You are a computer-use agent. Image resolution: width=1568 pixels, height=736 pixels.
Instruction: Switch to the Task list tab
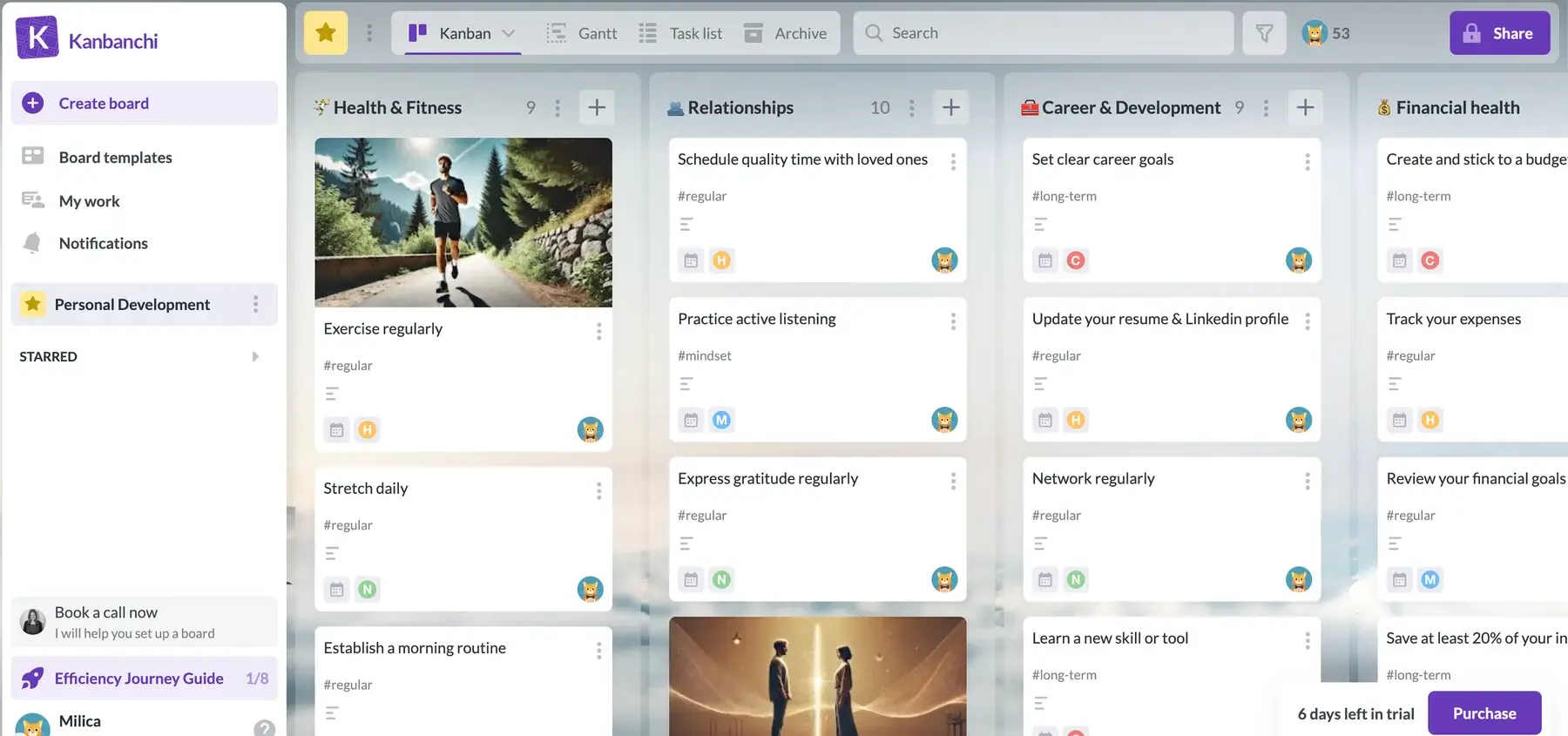pyautogui.click(x=680, y=33)
